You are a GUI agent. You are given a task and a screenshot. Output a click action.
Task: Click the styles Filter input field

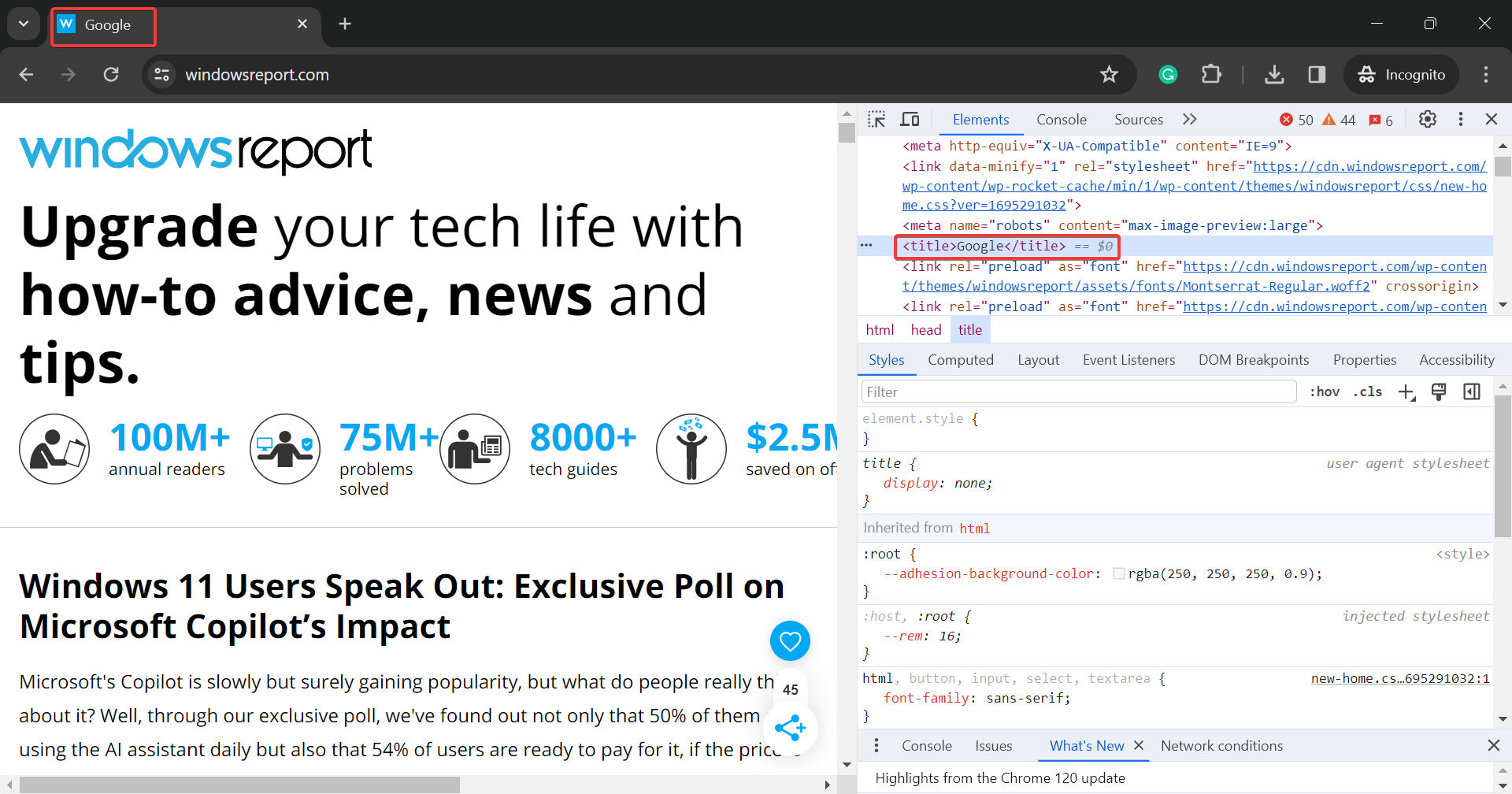(x=1079, y=391)
